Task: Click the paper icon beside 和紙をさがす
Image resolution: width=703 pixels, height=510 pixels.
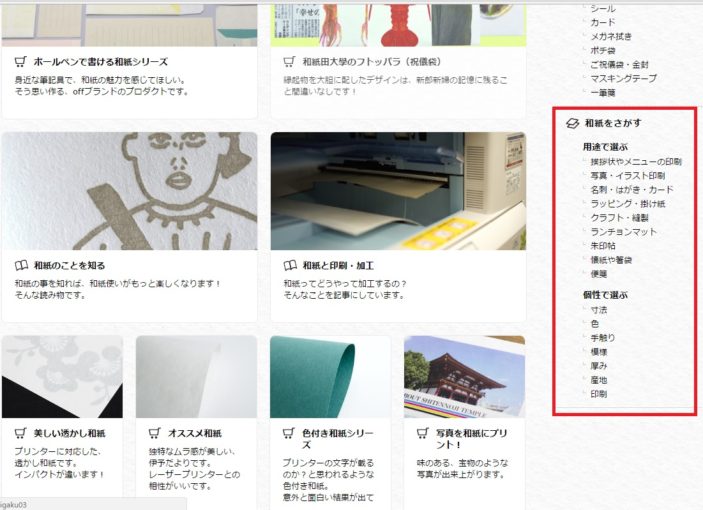Action: 572,123
